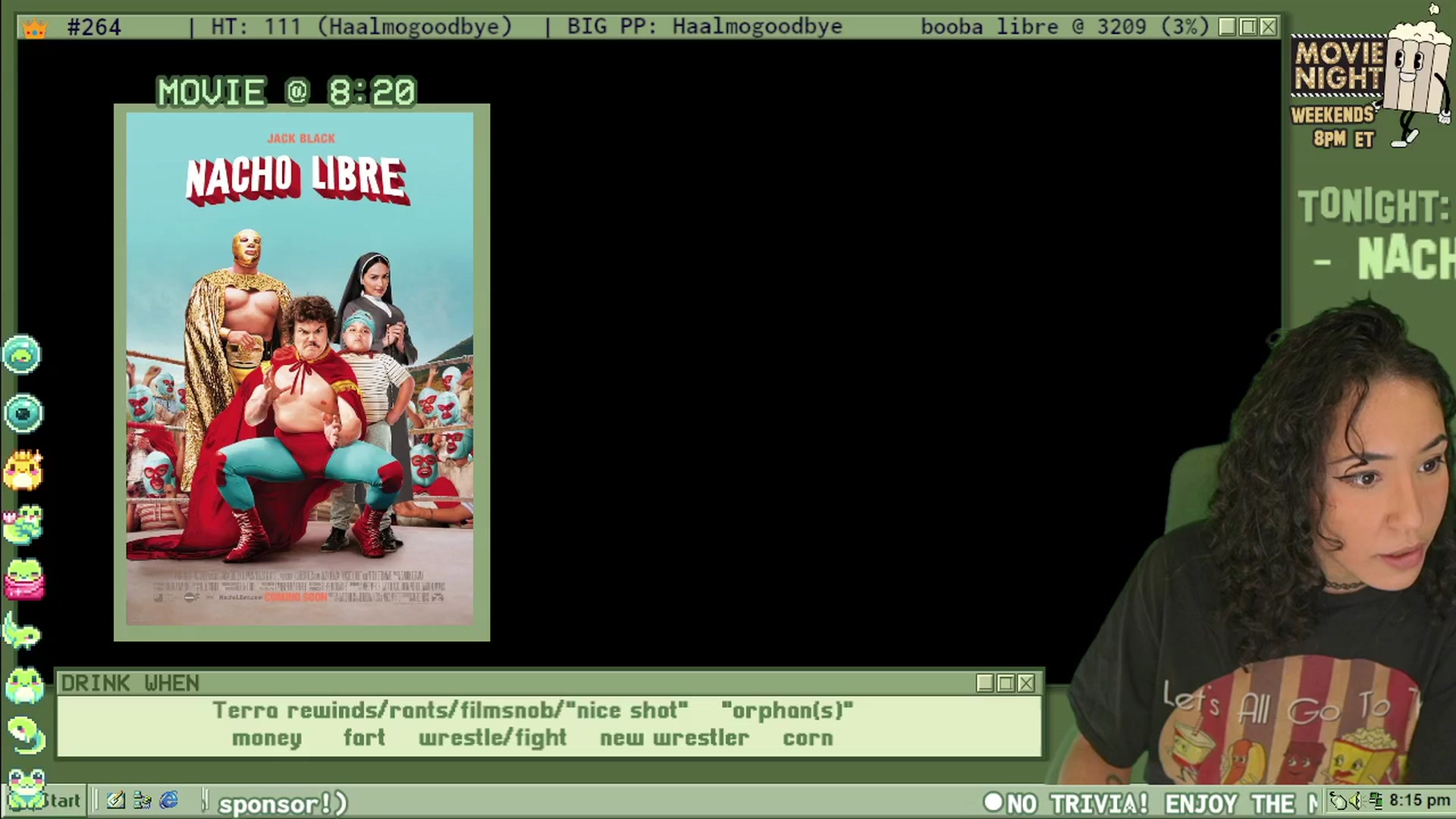Click the "TONIGHT:" heading
The width and height of the screenshot is (1456, 819).
(x=1373, y=206)
